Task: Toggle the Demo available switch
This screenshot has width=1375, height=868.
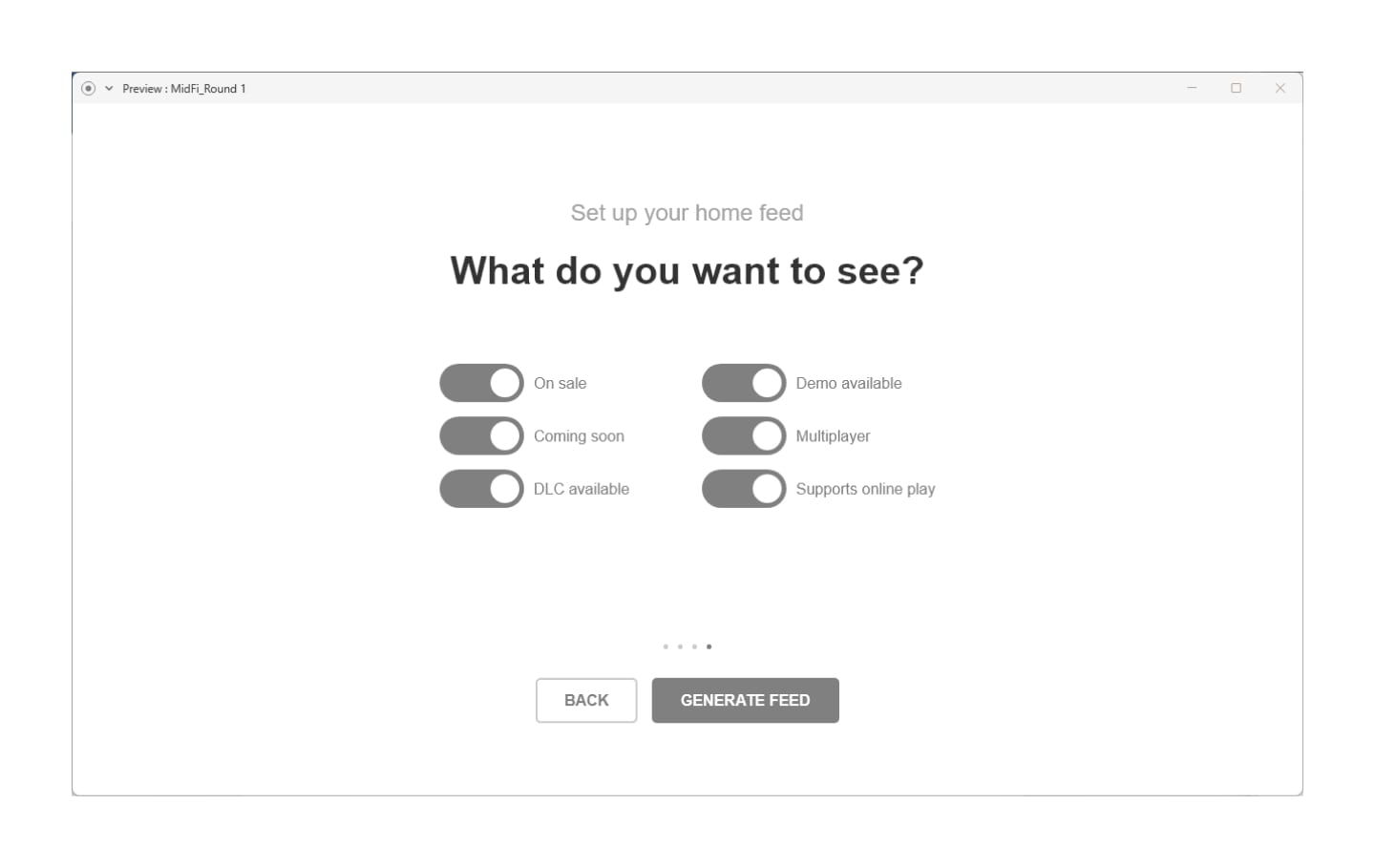Action: (744, 383)
